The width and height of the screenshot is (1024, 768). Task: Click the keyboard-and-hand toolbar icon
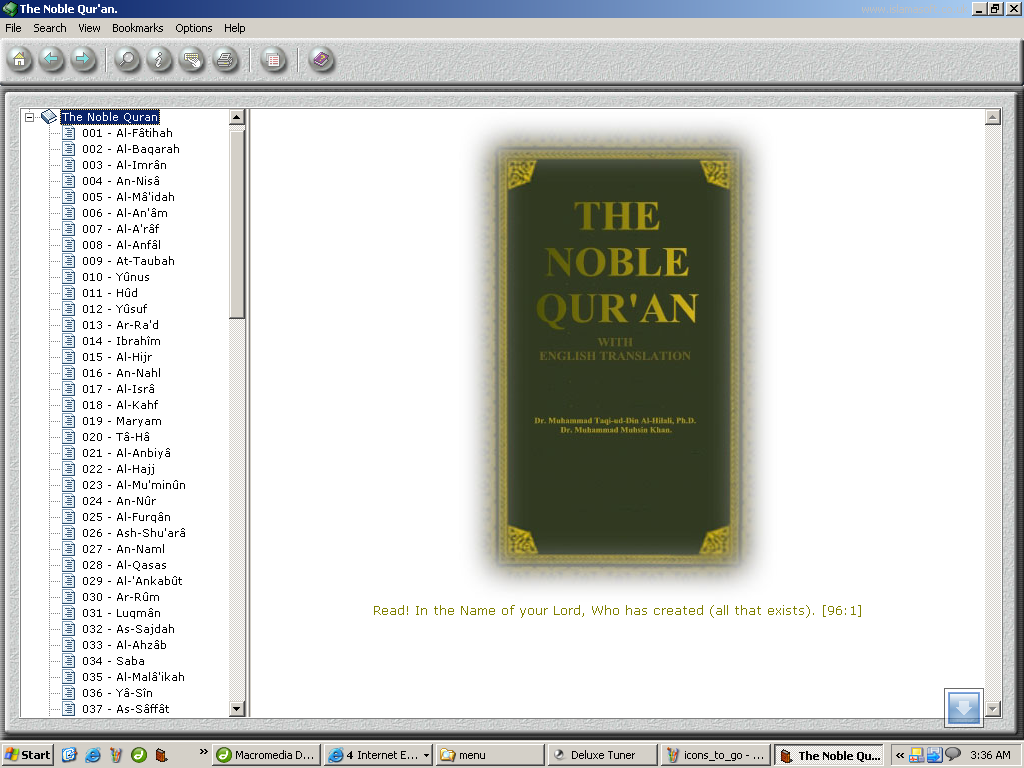click(192, 60)
